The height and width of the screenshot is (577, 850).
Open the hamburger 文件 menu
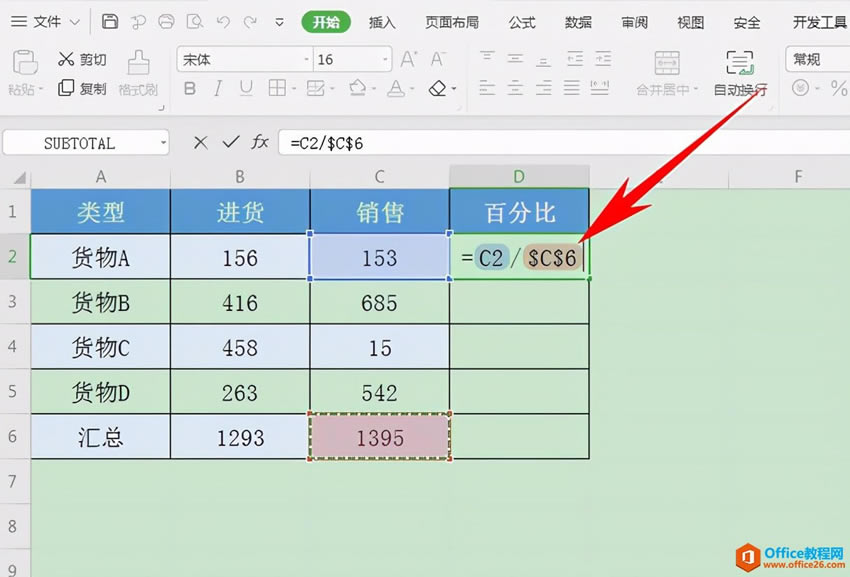[19, 22]
